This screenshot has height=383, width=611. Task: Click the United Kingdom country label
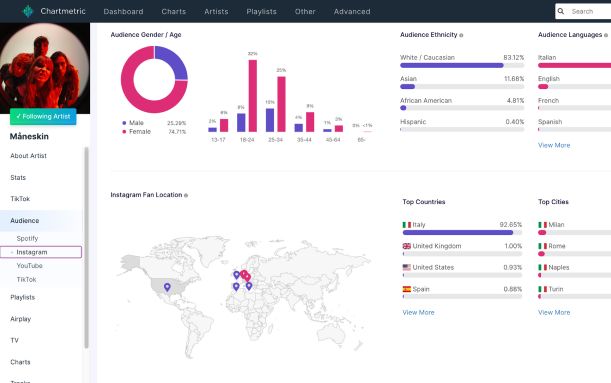(437, 246)
